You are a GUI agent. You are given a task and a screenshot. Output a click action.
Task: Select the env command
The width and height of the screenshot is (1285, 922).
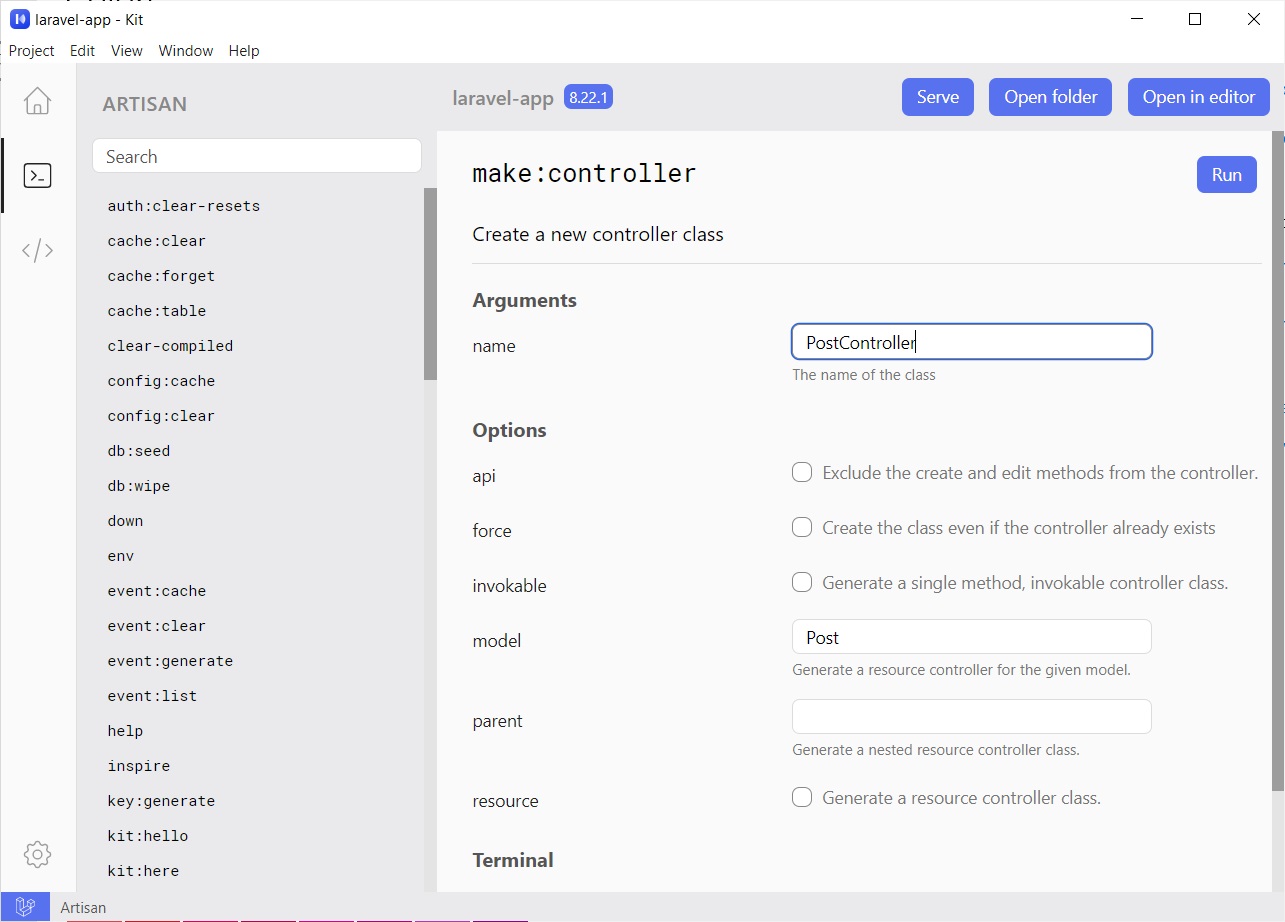(121, 556)
